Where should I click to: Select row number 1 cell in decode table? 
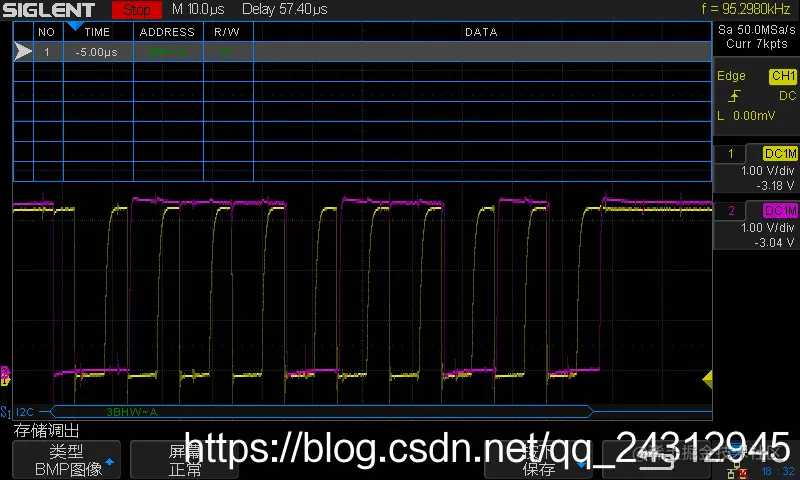point(47,52)
